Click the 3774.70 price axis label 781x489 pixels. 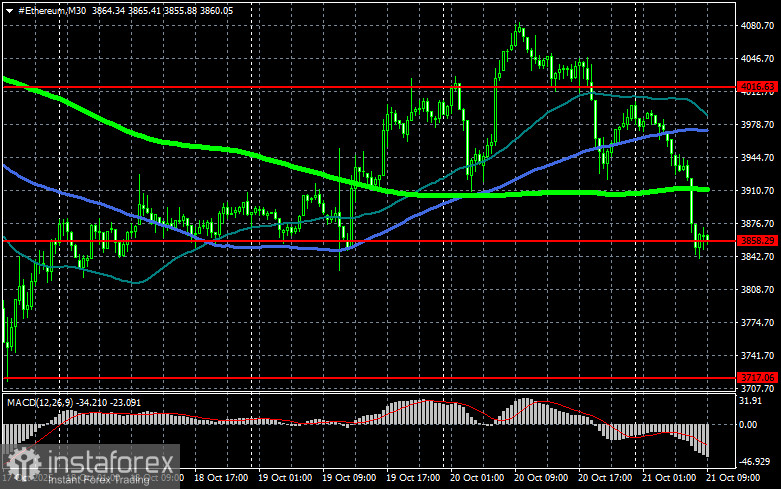[758, 323]
